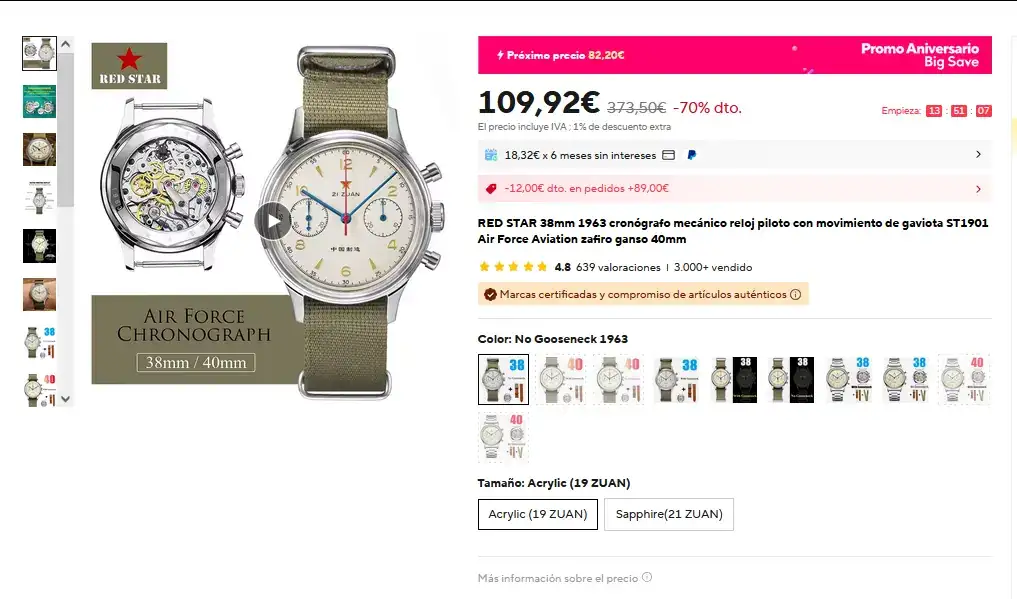This screenshot has height=599, width=1017.
Task: Click the five-star rating icons
Action: [x=513, y=267]
